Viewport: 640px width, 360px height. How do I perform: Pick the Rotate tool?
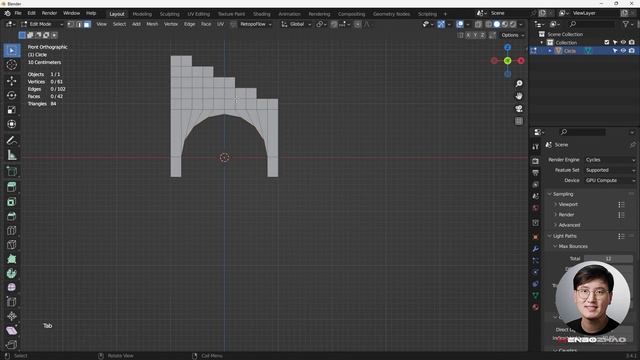11,95
